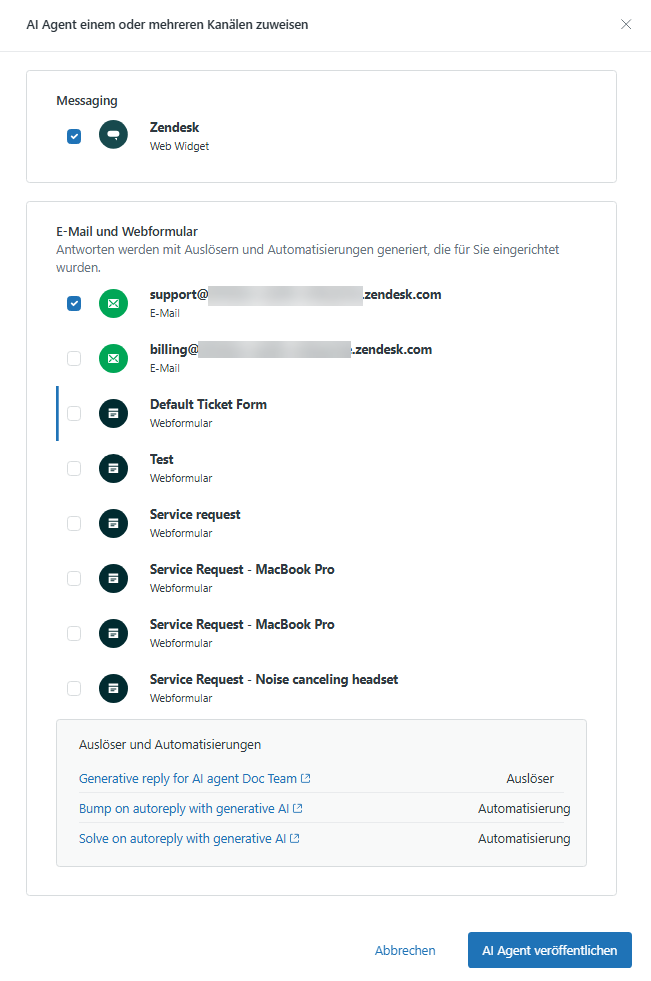The image size is (651, 981).
Task: Check the Service request checkbox
Action: click(74, 523)
